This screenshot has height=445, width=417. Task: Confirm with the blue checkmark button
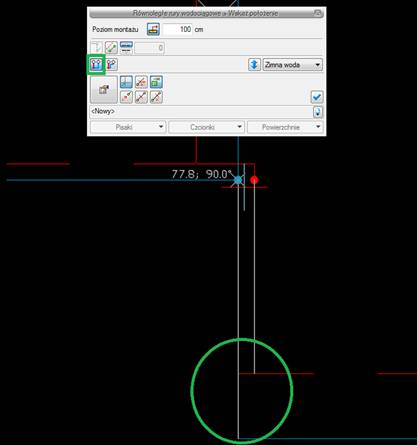pyautogui.click(x=316, y=97)
